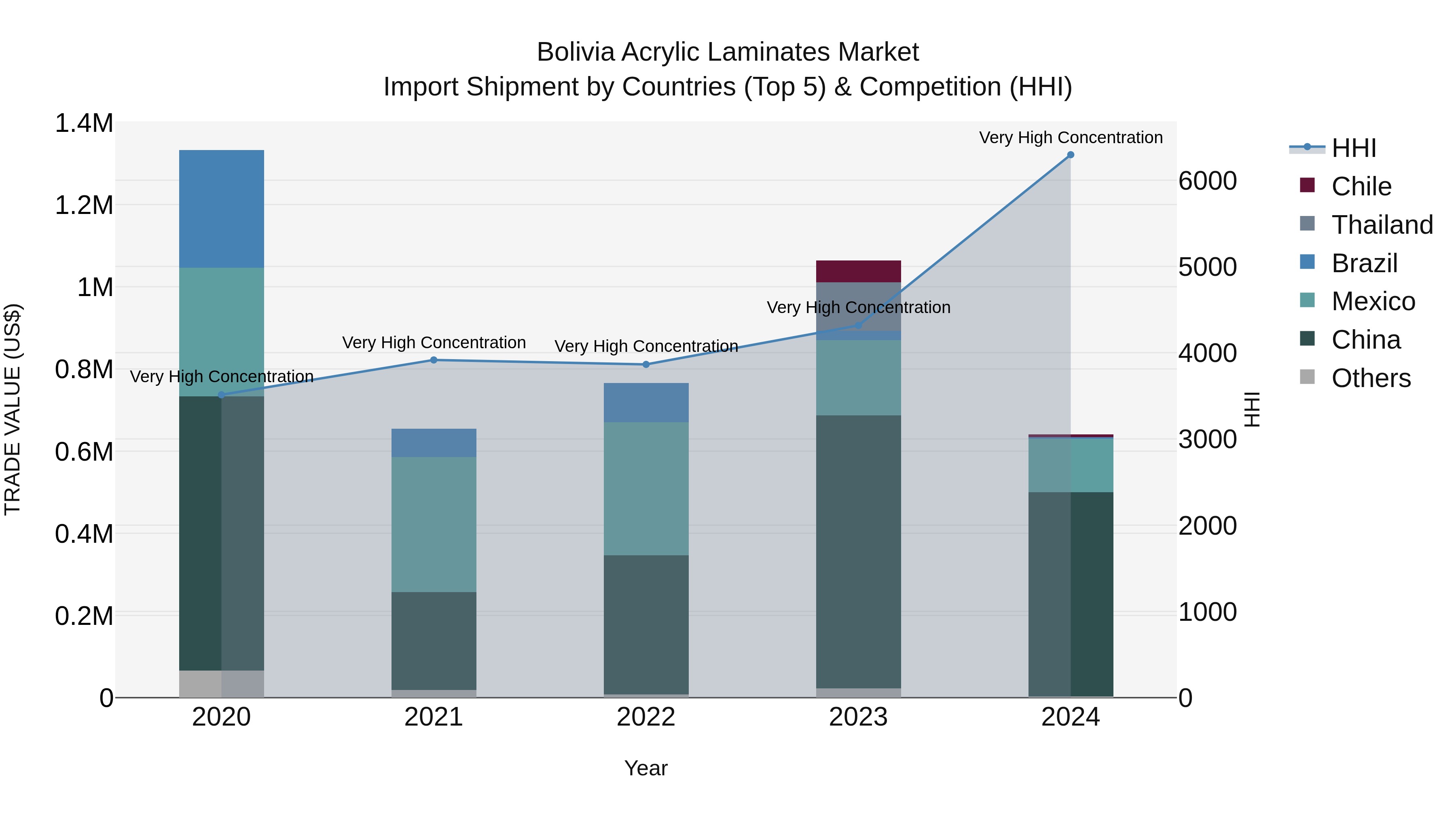Click the 2021 x-axis year label
This screenshot has width=1456, height=819.
click(x=434, y=717)
